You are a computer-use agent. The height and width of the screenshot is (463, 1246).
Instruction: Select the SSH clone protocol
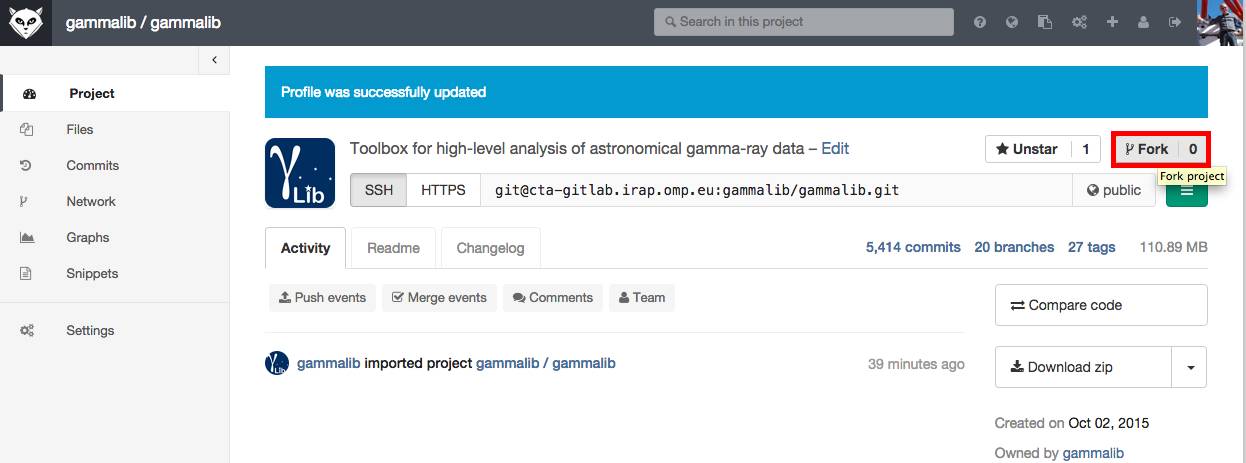click(x=379, y=190)
